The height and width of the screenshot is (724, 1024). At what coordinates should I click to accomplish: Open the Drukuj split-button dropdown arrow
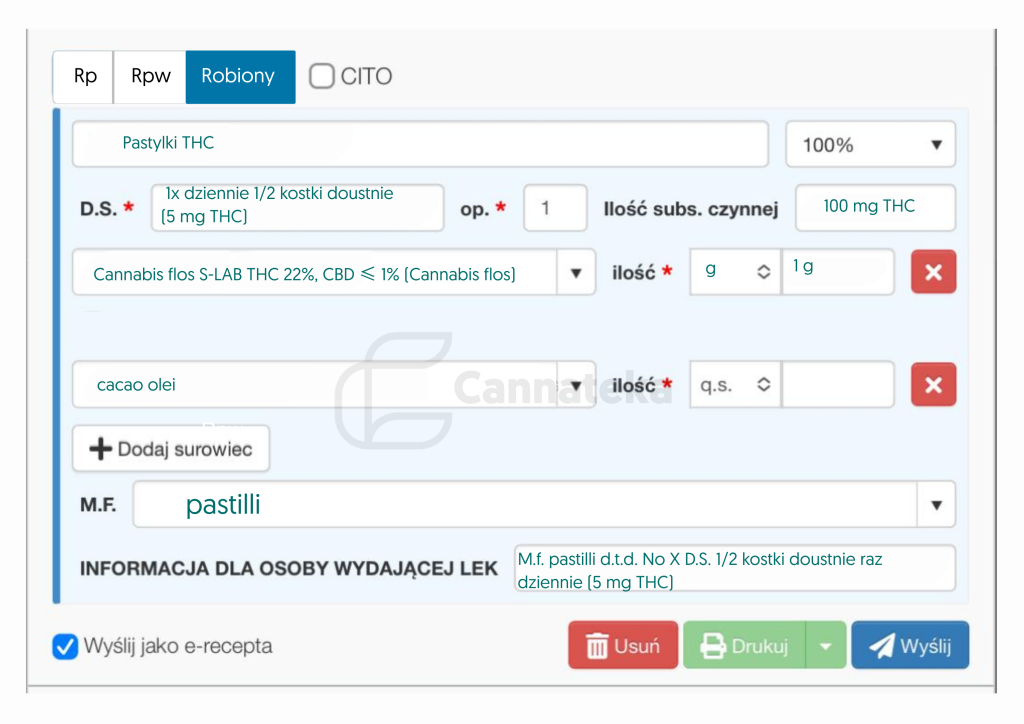coord(827,645)
